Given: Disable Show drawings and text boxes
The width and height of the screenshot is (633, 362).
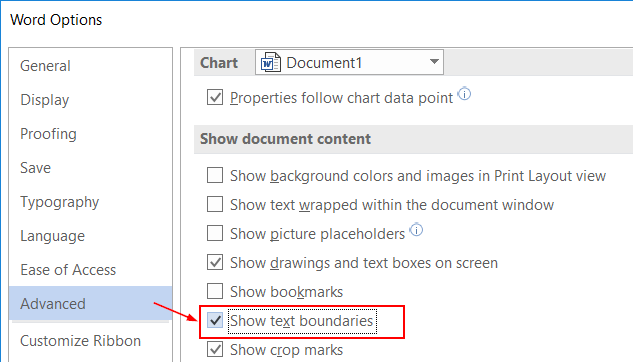Looking at the screenshot, I should 215,262.
